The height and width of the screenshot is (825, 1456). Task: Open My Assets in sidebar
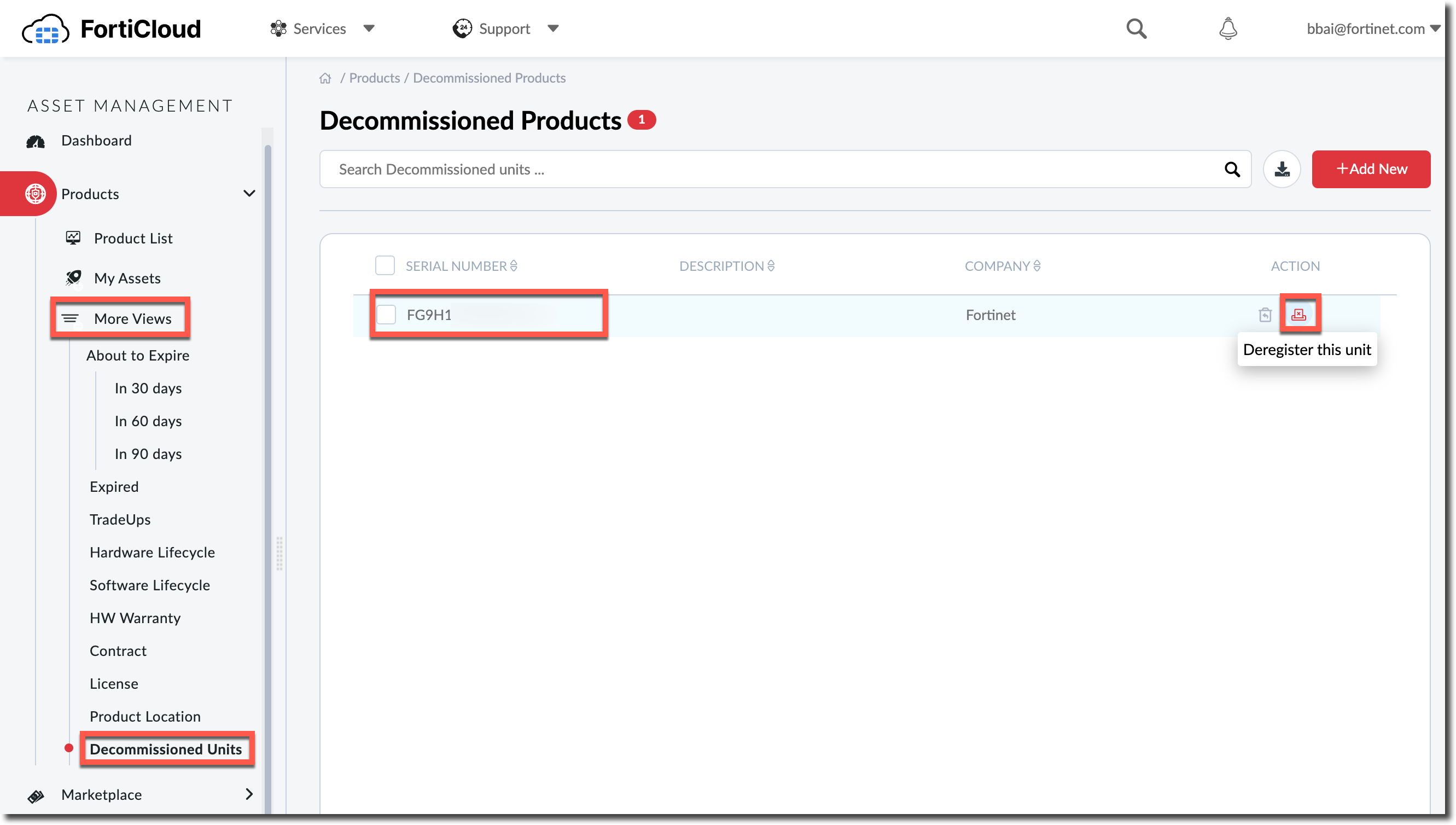tap(127, 278)
